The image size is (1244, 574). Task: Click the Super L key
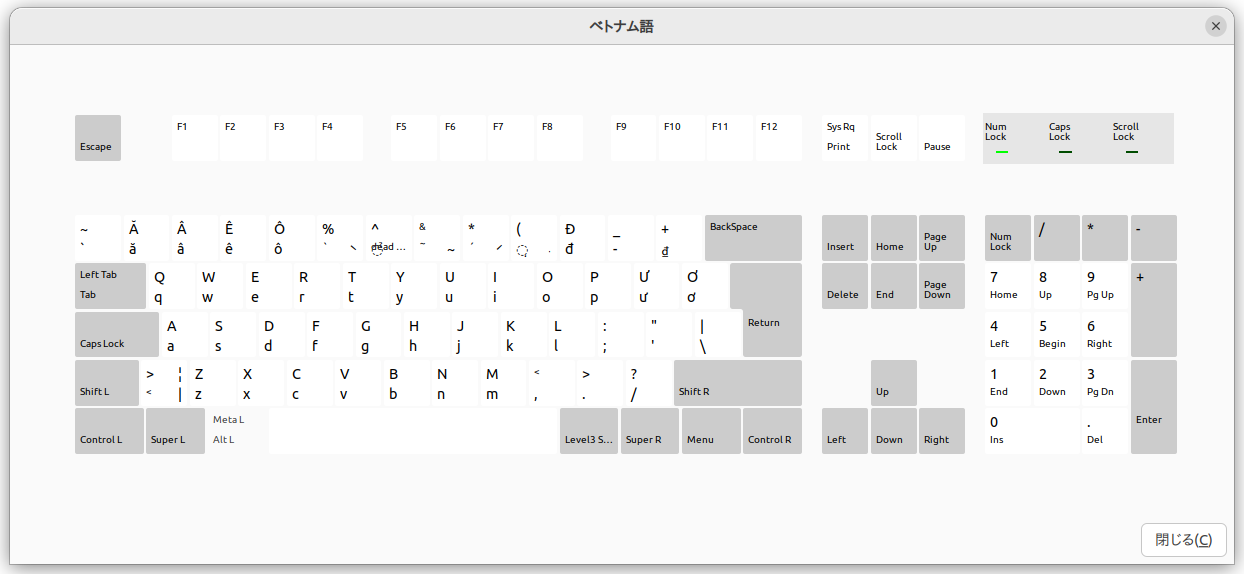(175, 431)
